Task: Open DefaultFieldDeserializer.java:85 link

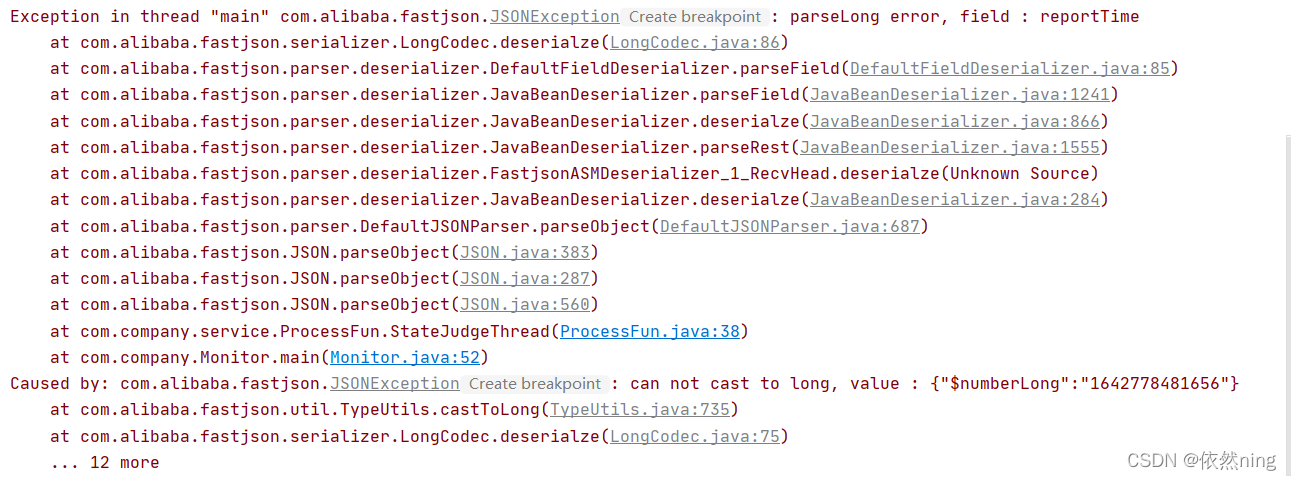Action: (1010, 68)
